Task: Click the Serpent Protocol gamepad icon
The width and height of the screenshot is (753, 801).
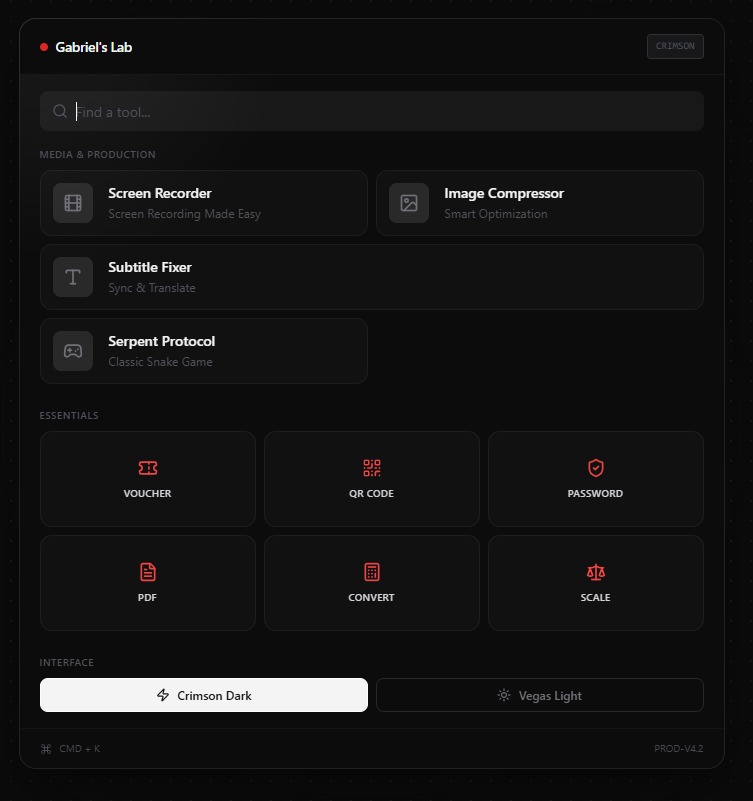Action: (73, 351)
